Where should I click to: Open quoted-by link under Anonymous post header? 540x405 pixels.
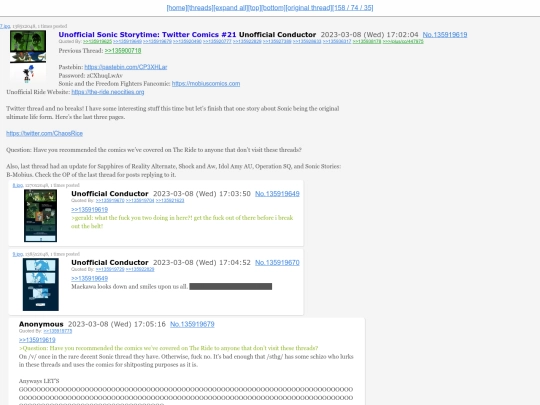click(58, 331)
